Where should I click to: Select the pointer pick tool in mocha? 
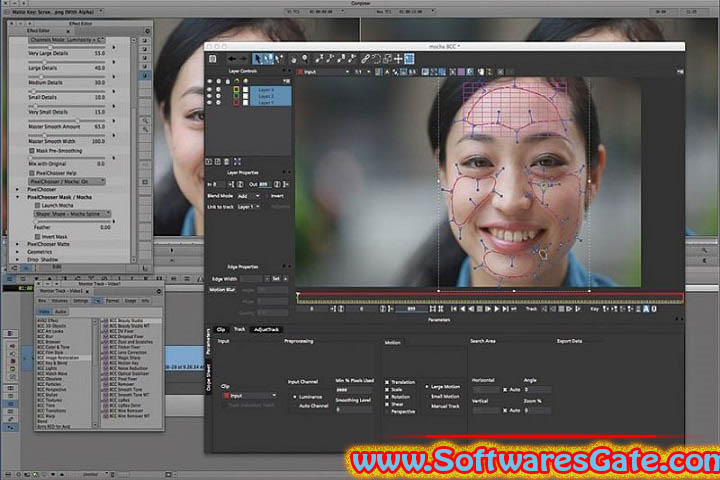258,59
